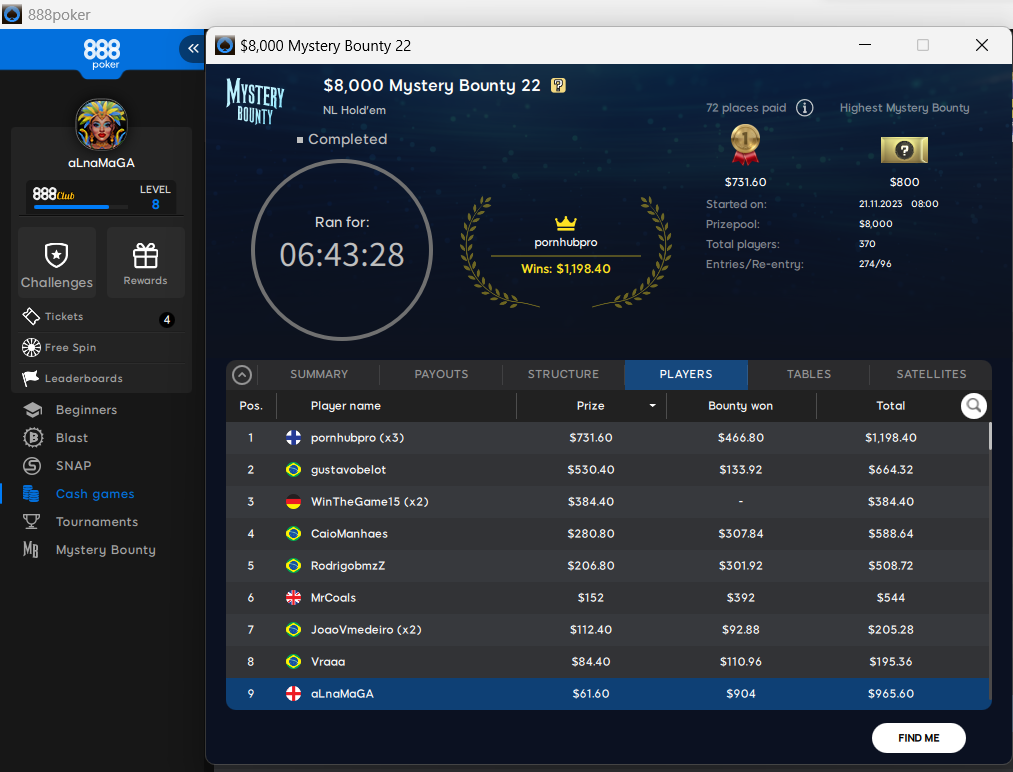Image resolution: width=1013 pixels, height=772 pixels.
Task: Open Tournaments trophy section
Action: pyautogui.click(x=80, y=521)
